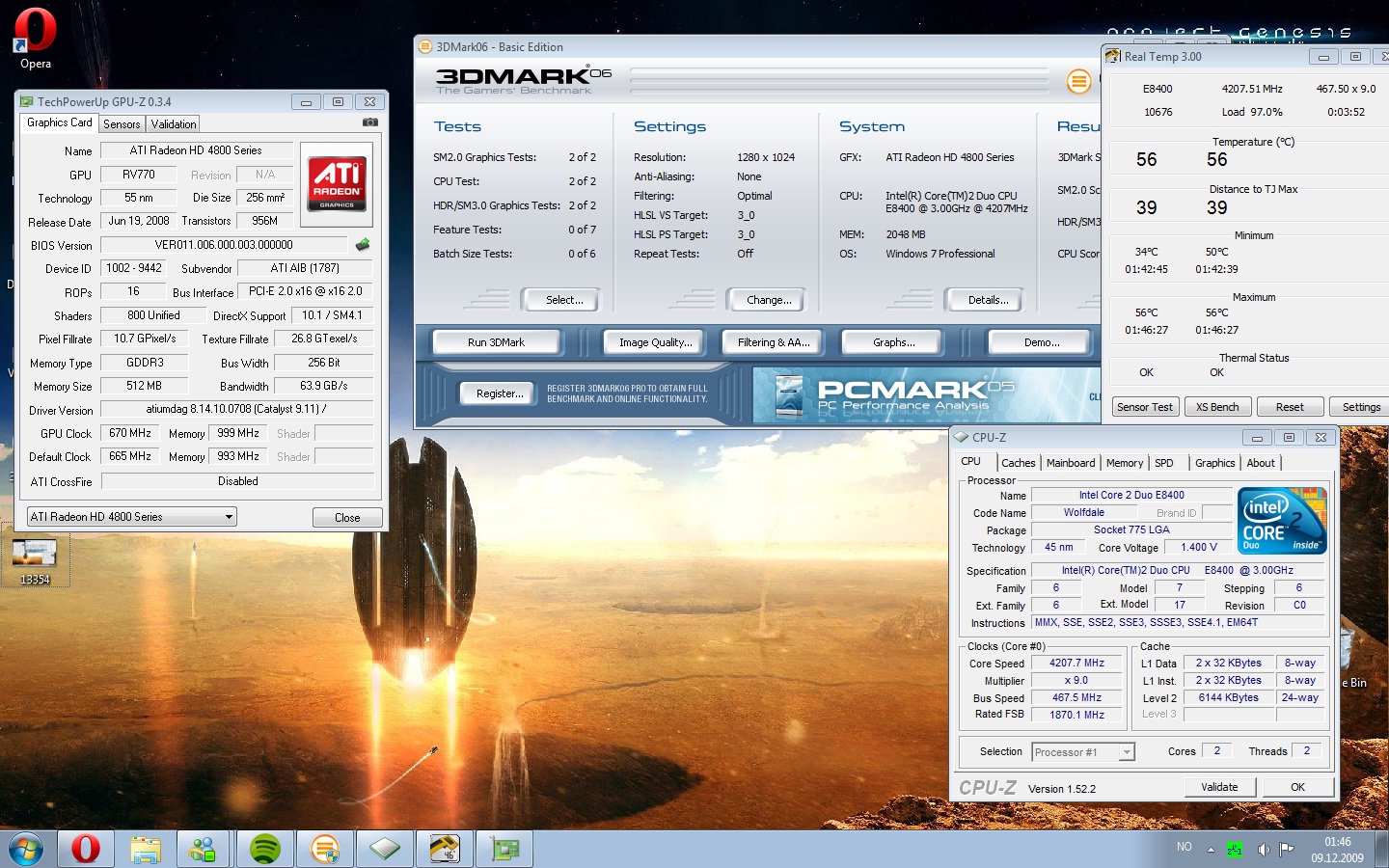This screenshot has width=1389, height=868.
Task: Open the SPD tab in CPU-Z
Action: (1164, 463)
